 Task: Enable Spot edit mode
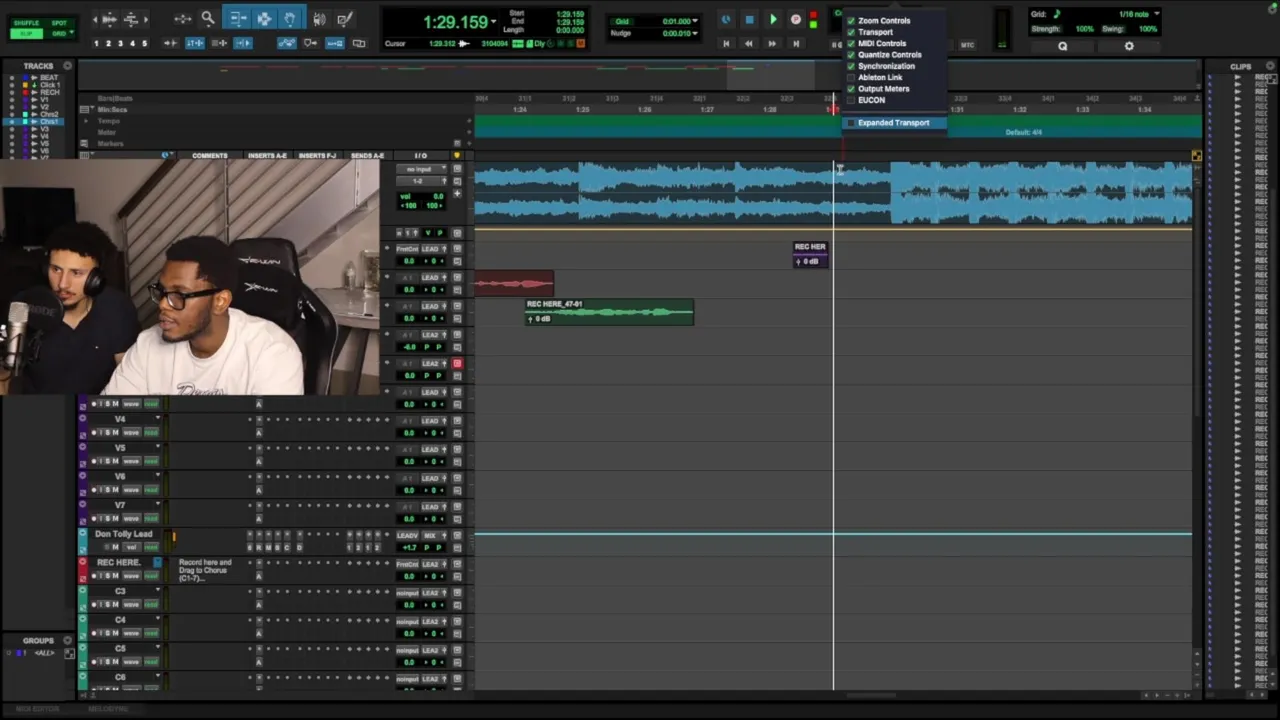coord(59,22)
